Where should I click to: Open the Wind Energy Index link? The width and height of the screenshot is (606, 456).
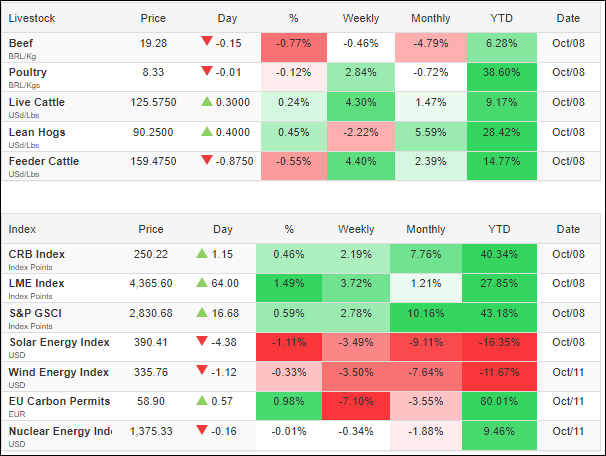click(58, 374)
